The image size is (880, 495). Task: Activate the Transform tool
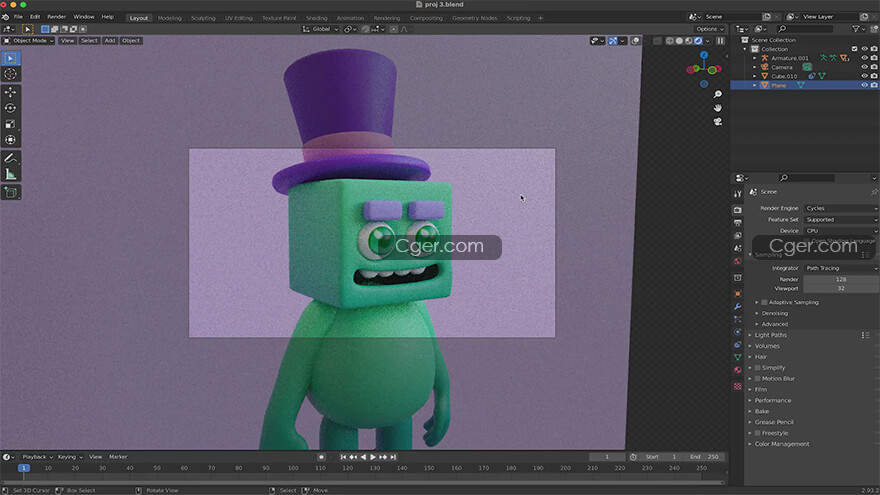point(11,140)
